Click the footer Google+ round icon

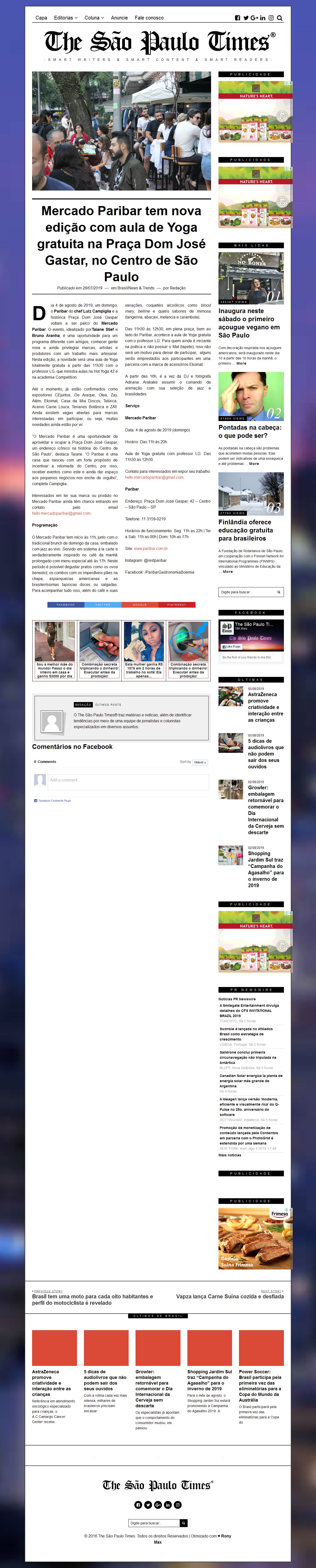[x=158, y=1505]
